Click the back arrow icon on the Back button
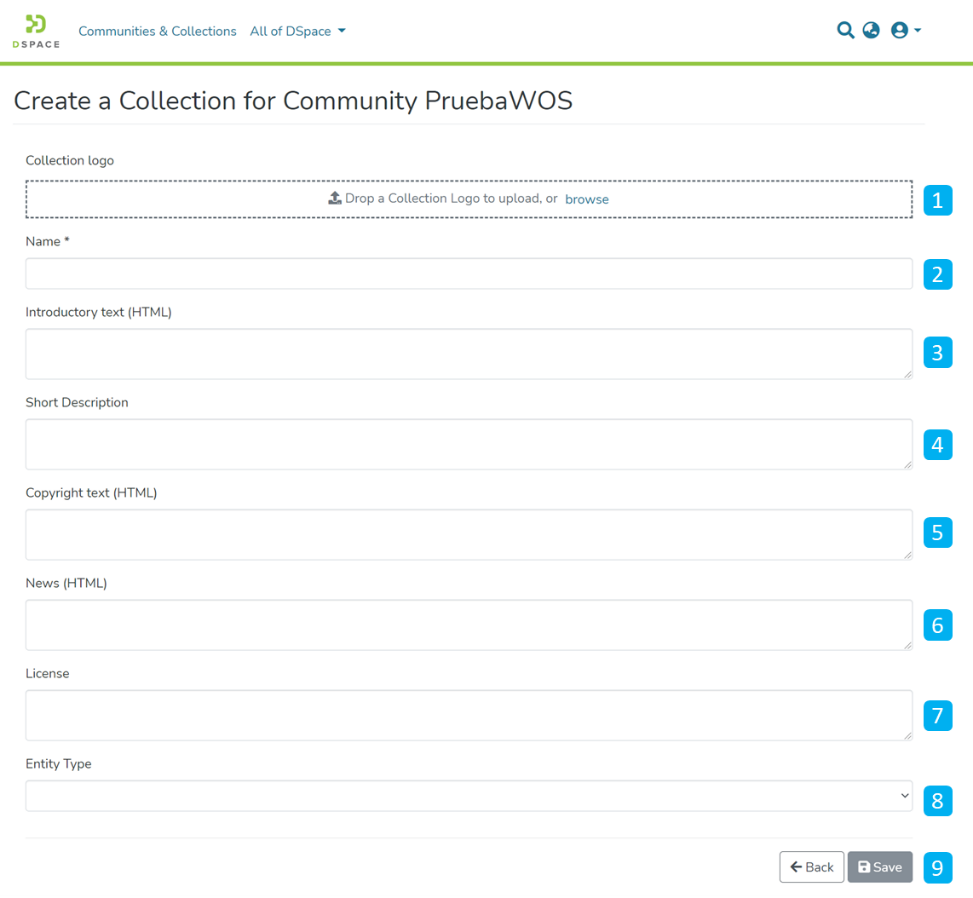The height and width of the screenshot is (898, 973). click(795, 867)
